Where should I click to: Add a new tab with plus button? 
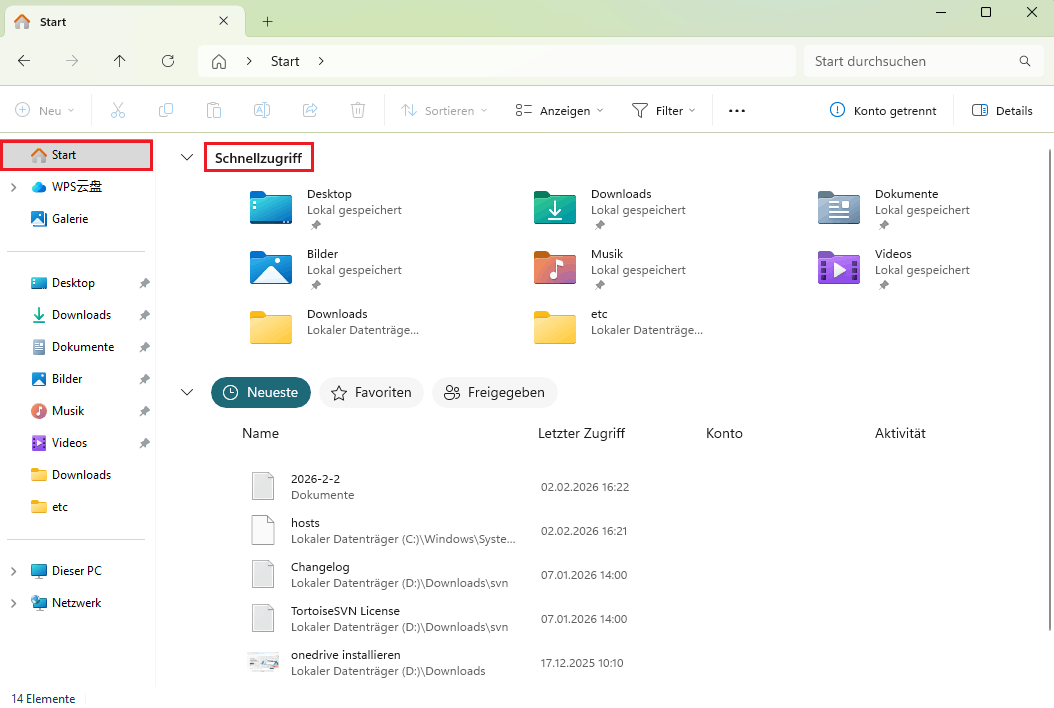point(267,21)
